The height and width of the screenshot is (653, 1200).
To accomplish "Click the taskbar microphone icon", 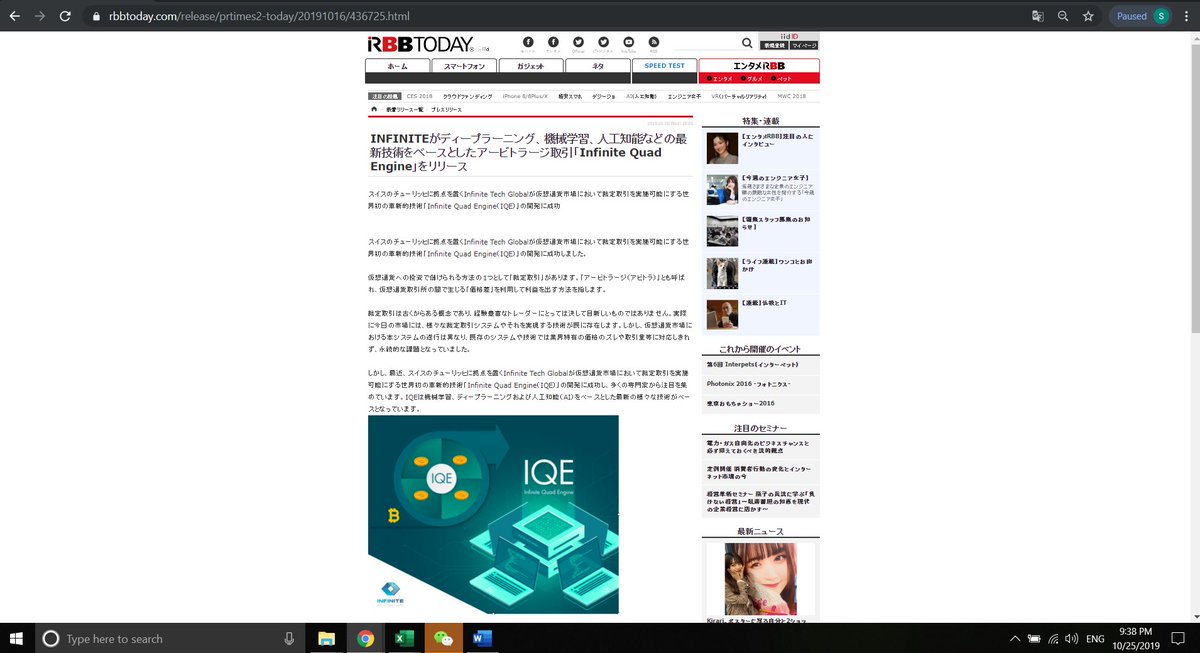I will click(289, 638).
